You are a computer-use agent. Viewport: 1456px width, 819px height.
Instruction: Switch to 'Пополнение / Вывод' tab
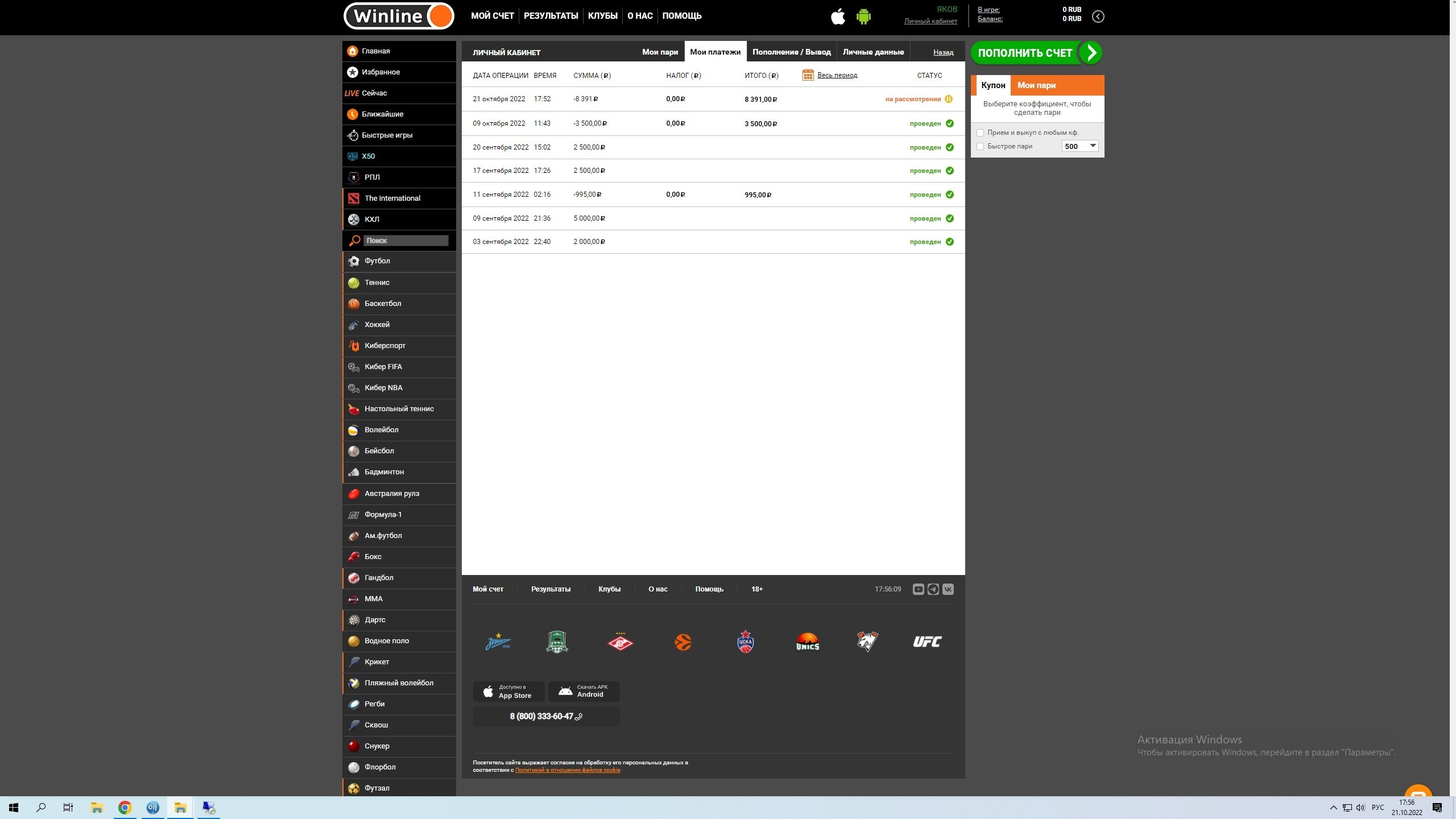(791, 52)
